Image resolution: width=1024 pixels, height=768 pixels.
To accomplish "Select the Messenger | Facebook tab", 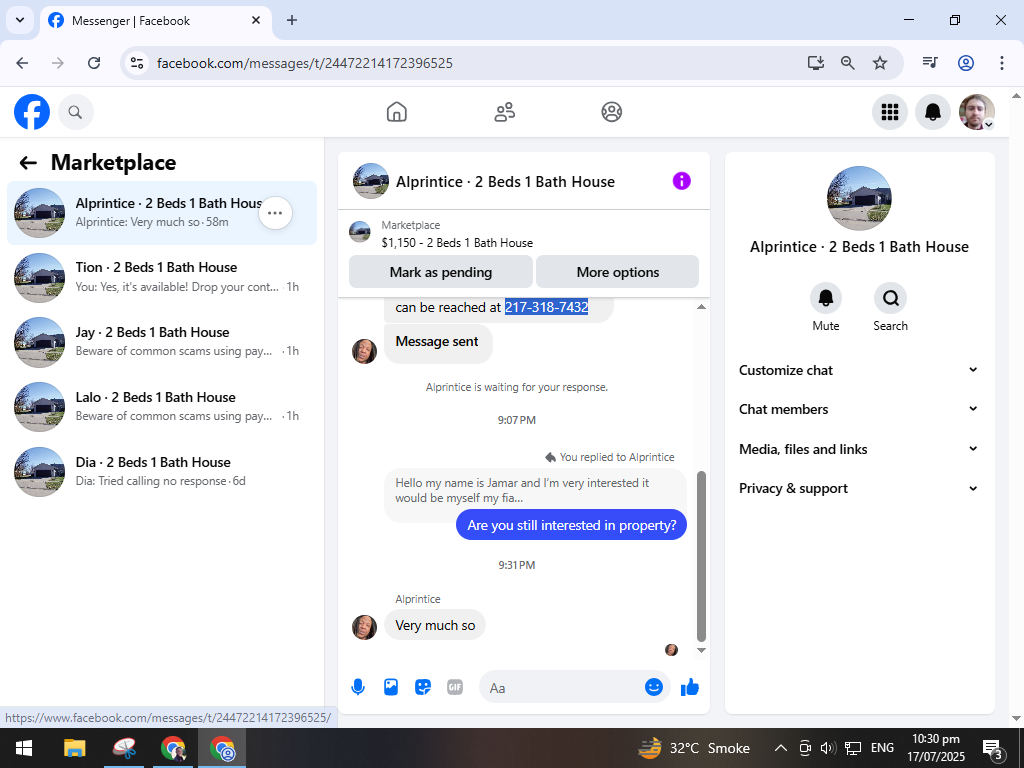I will (155, 21).
